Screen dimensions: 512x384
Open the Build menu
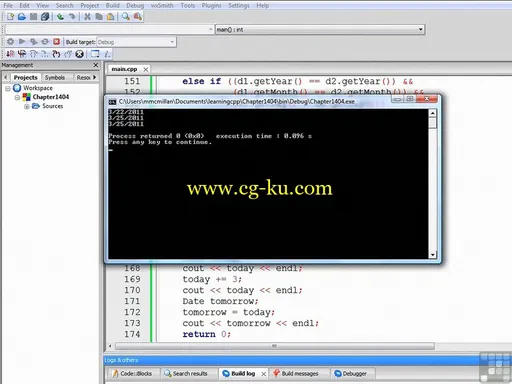[113, 6]
